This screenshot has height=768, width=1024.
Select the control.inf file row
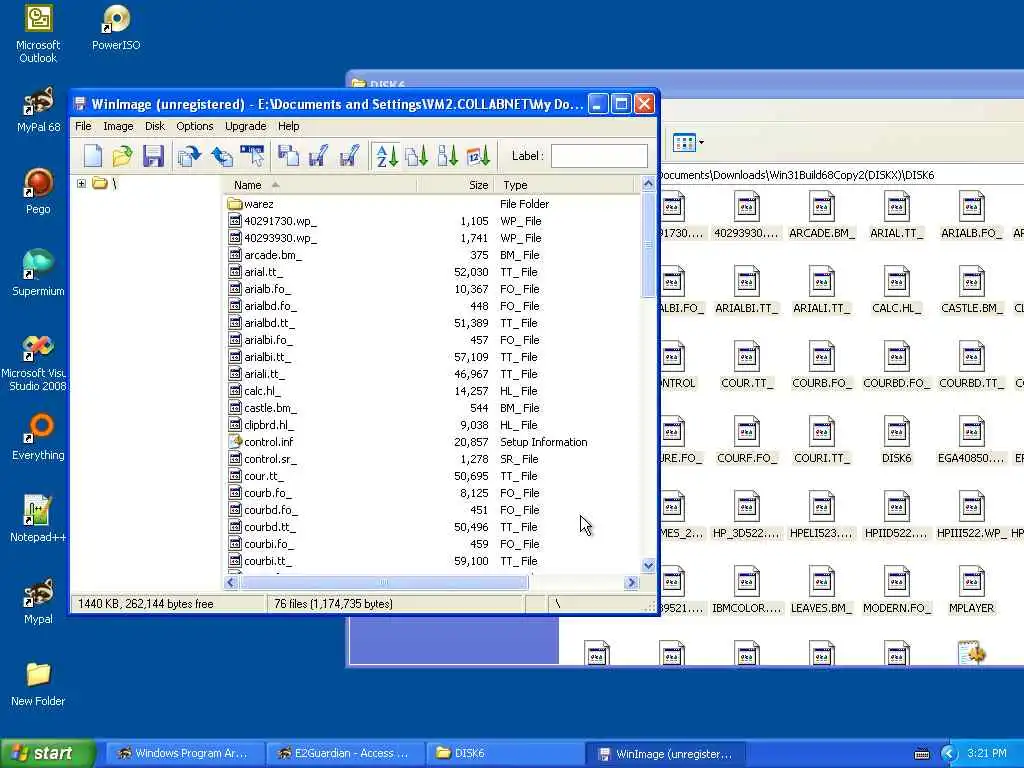pyautogui.click(x=431, y=441)
